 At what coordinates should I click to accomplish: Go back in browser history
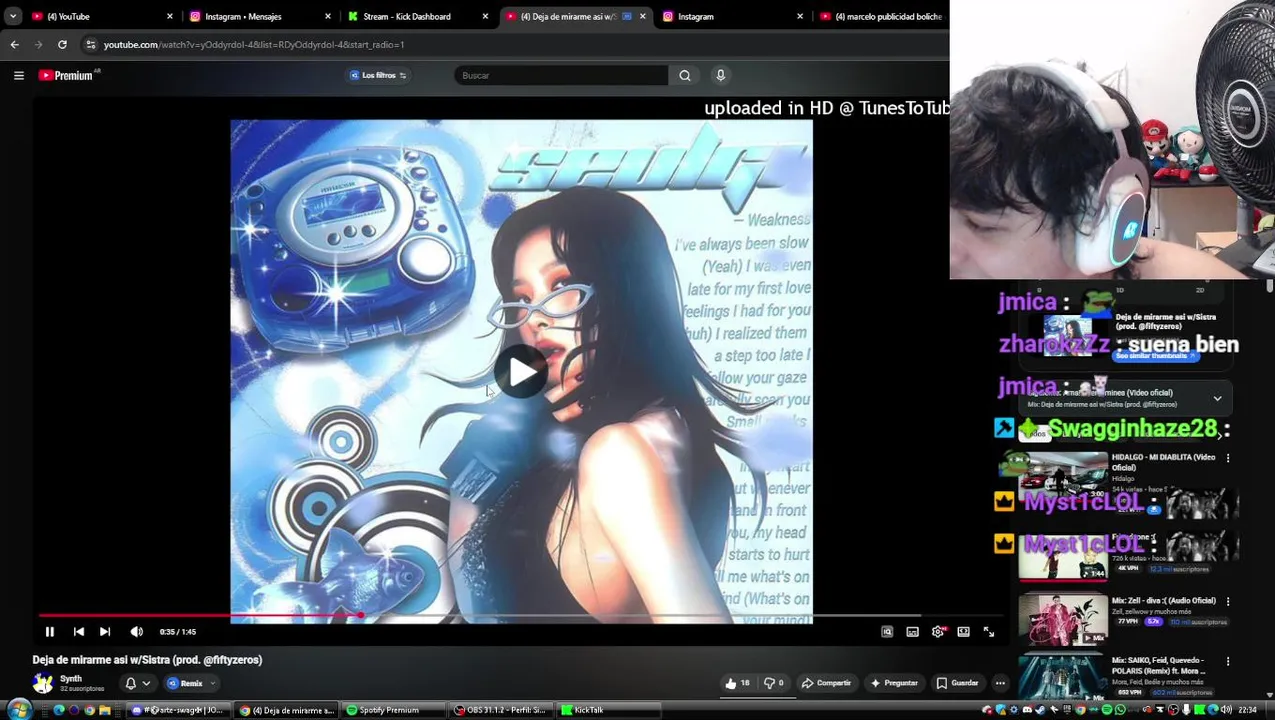pos(14,44)
